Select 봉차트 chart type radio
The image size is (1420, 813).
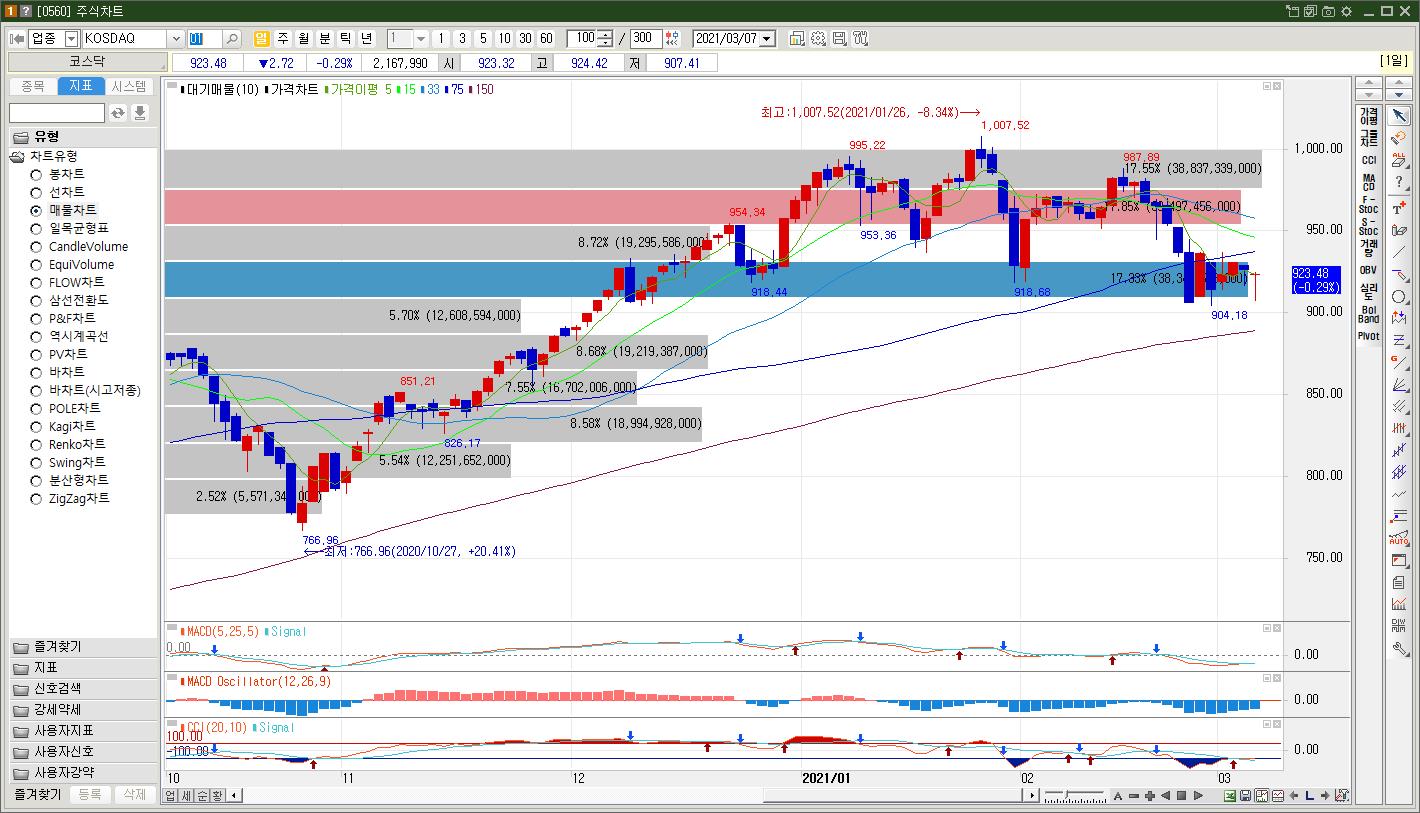point(36,175)
